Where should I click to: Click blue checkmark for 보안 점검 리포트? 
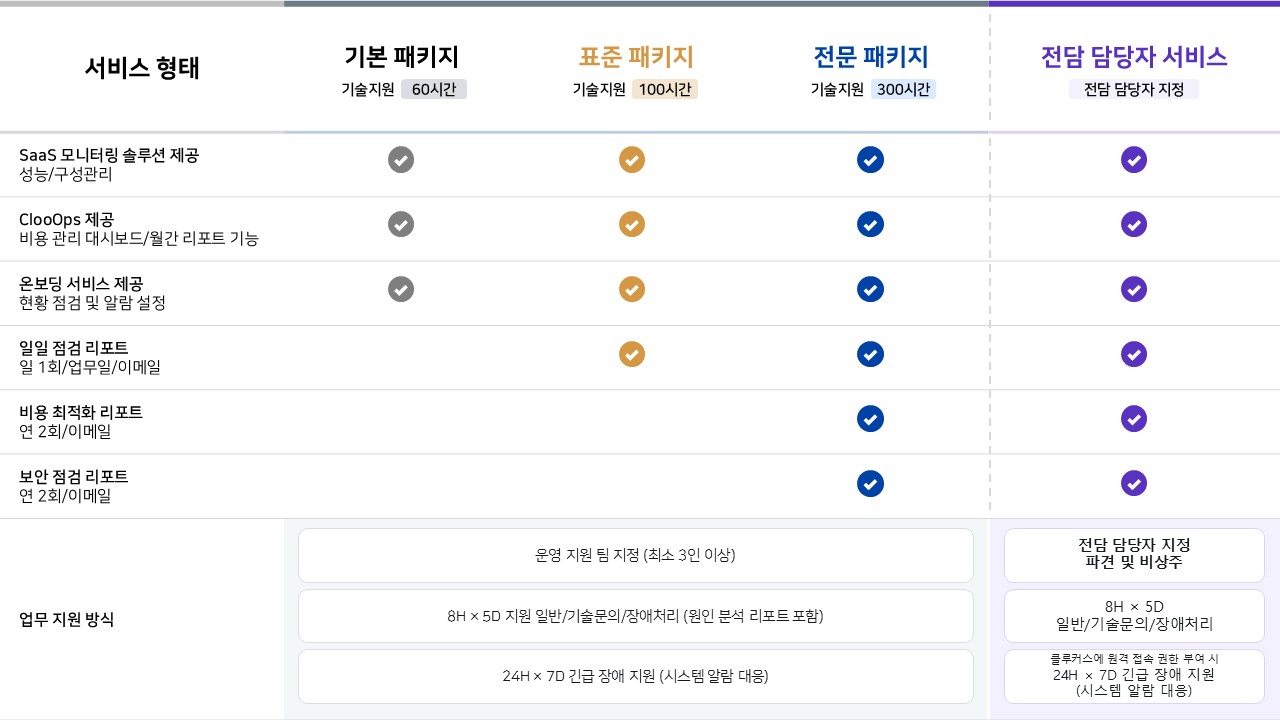tap(871, 483)
